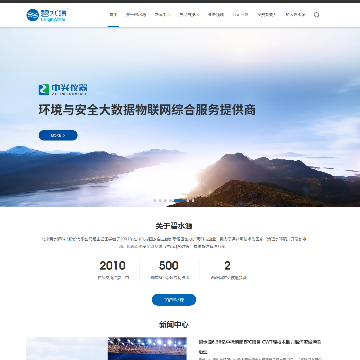Image resolution: width=360 pixels, height=360 pixels.
Task: Click the 新闻中心 section heading
Action: [x=174, y=324]
